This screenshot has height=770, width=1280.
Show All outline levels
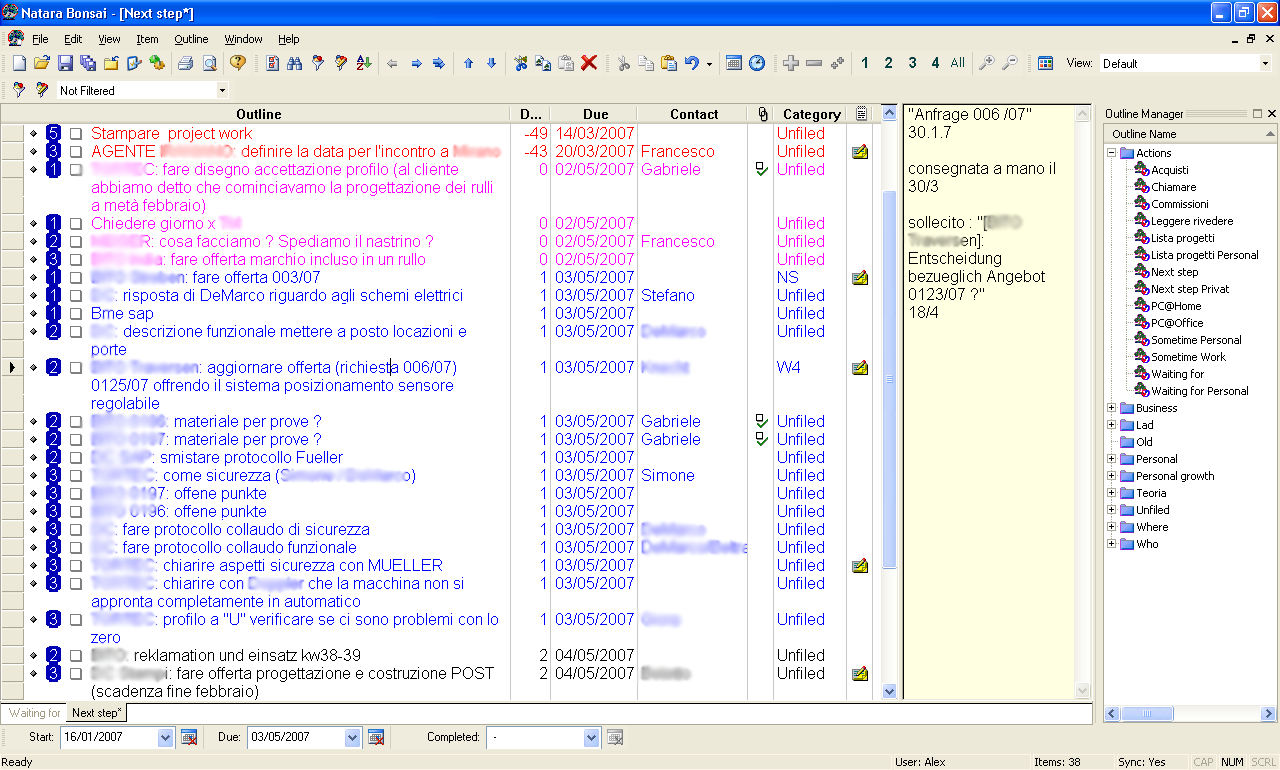click(x=958, y=63)
